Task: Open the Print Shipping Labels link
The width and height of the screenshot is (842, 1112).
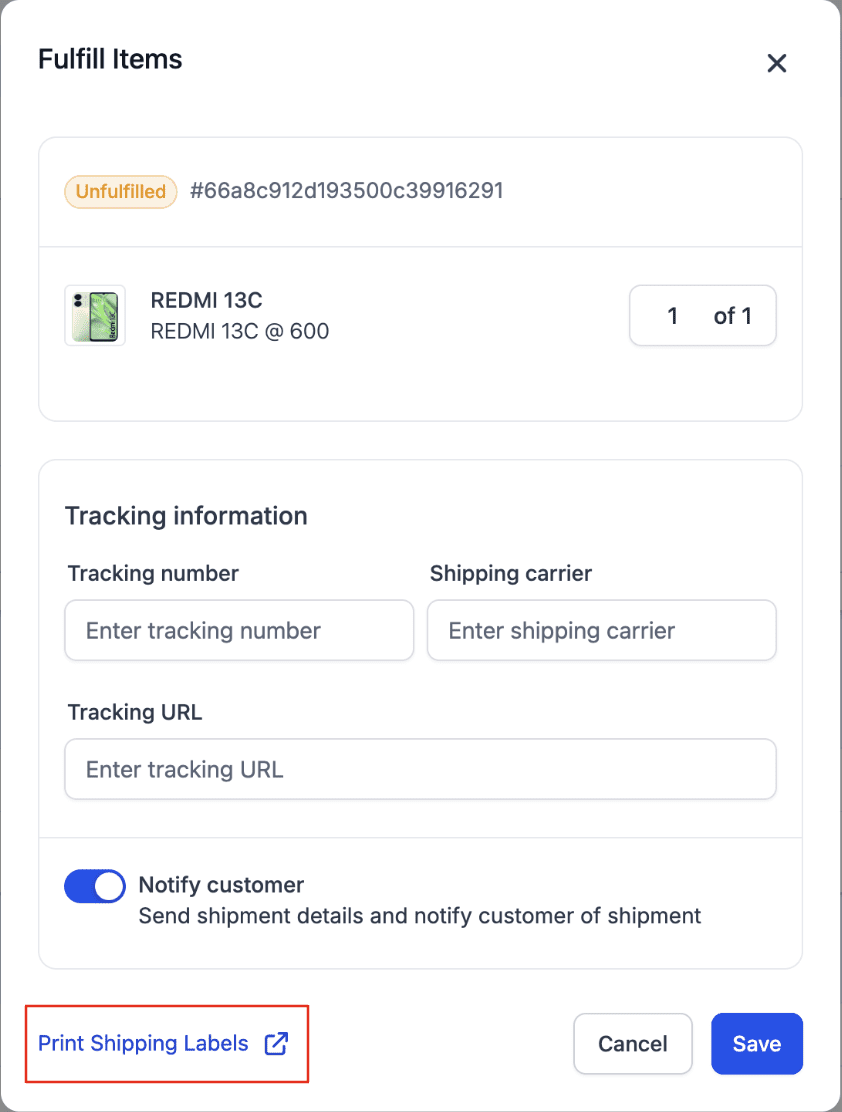Action: 143,1043
